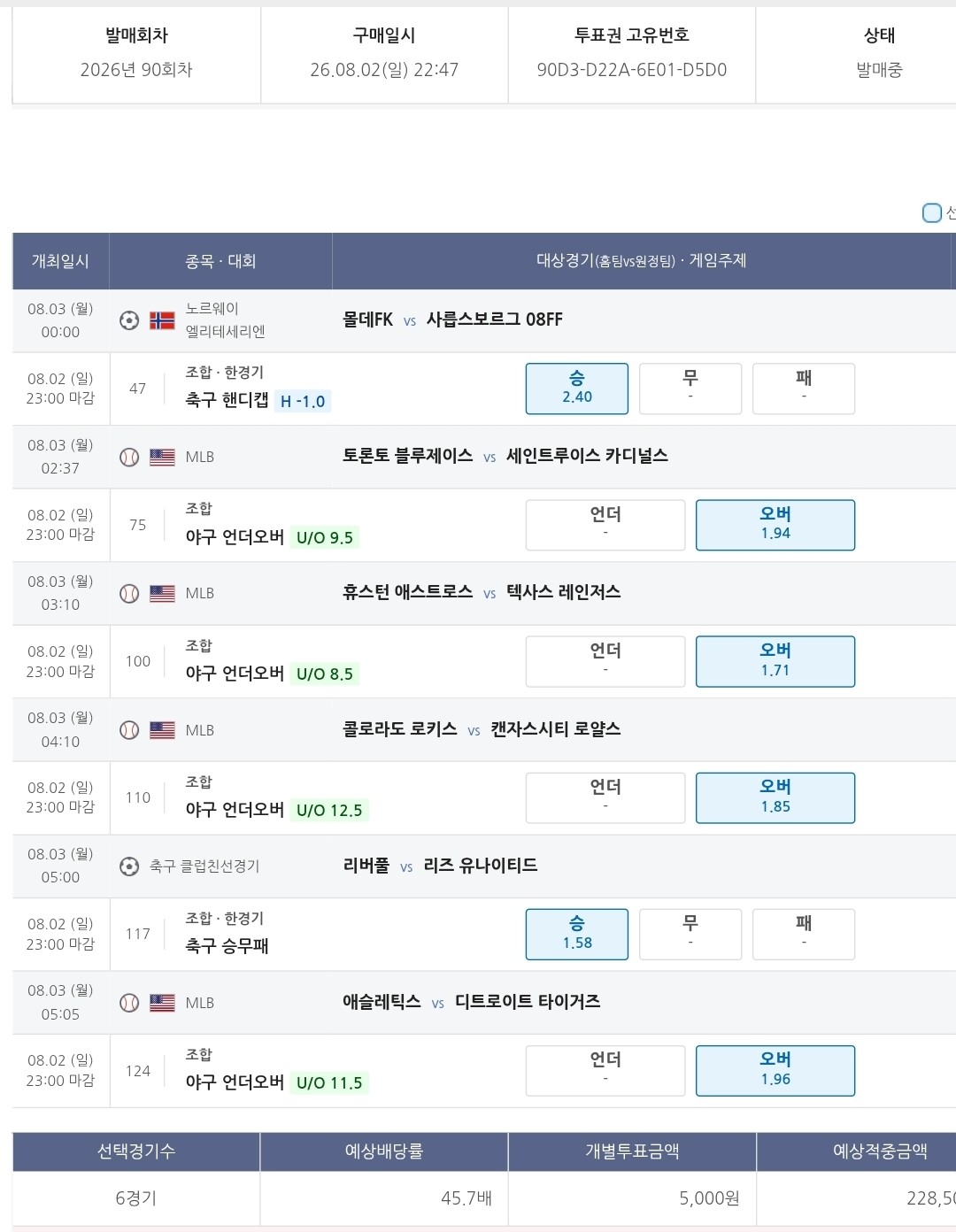Click the US flag beside Houston Astros game
The image size is (956, 1232).
coord(162,593)
